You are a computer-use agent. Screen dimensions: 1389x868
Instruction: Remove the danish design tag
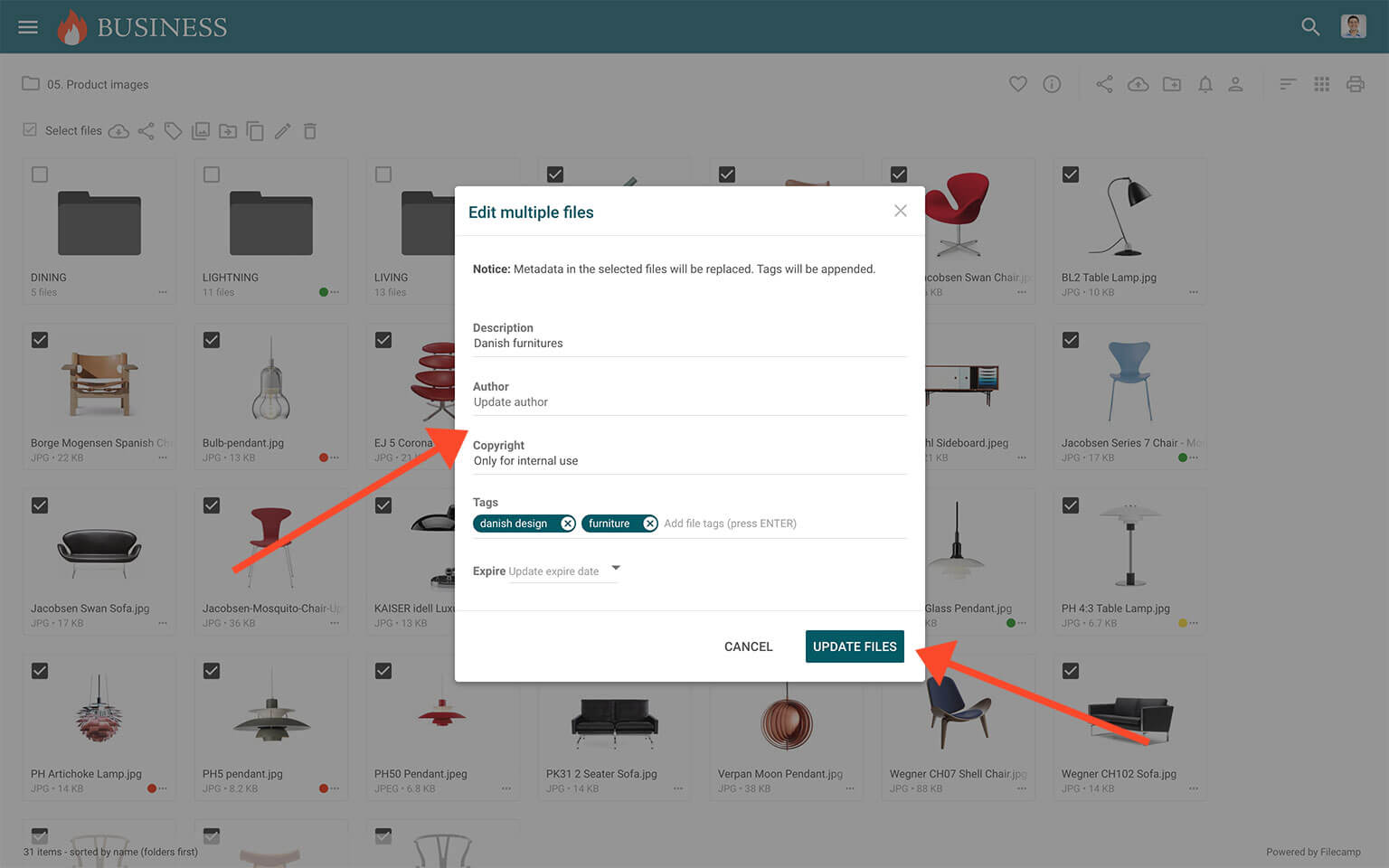(x=568, y=524)
